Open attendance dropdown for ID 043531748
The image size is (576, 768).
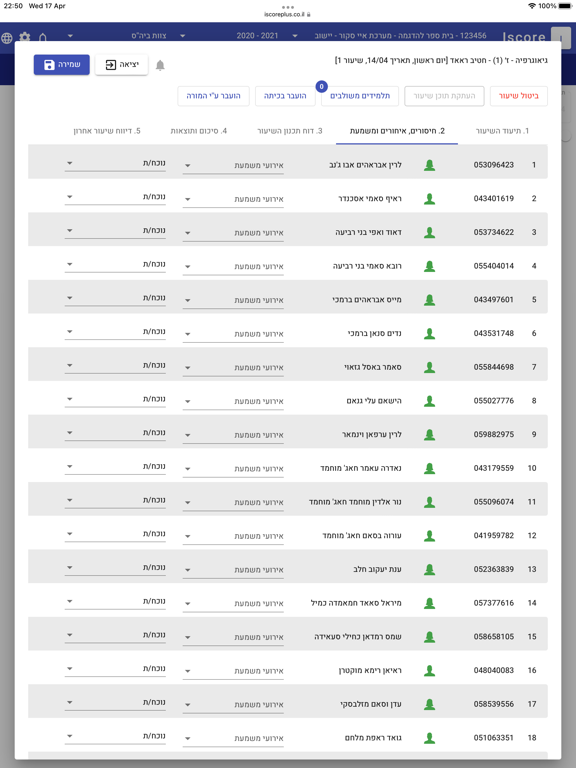[x=115, y=332]
